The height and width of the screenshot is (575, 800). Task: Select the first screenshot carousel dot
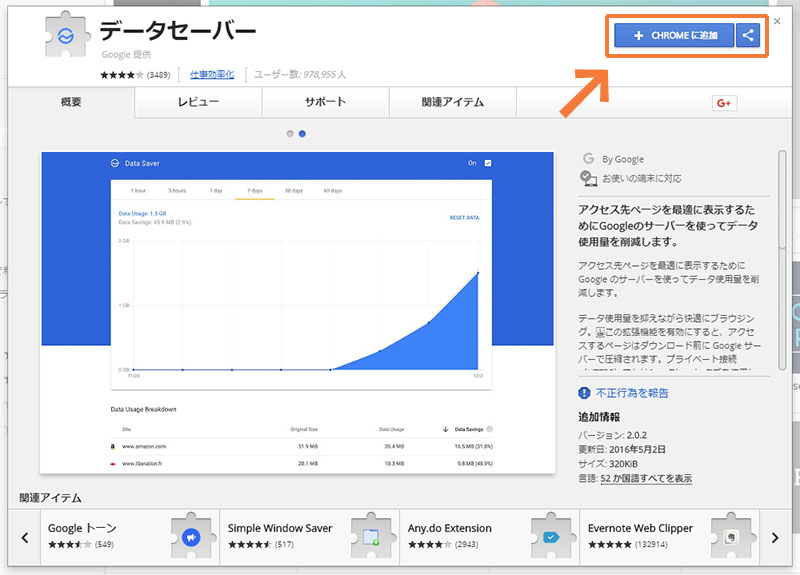click(290, 134)
